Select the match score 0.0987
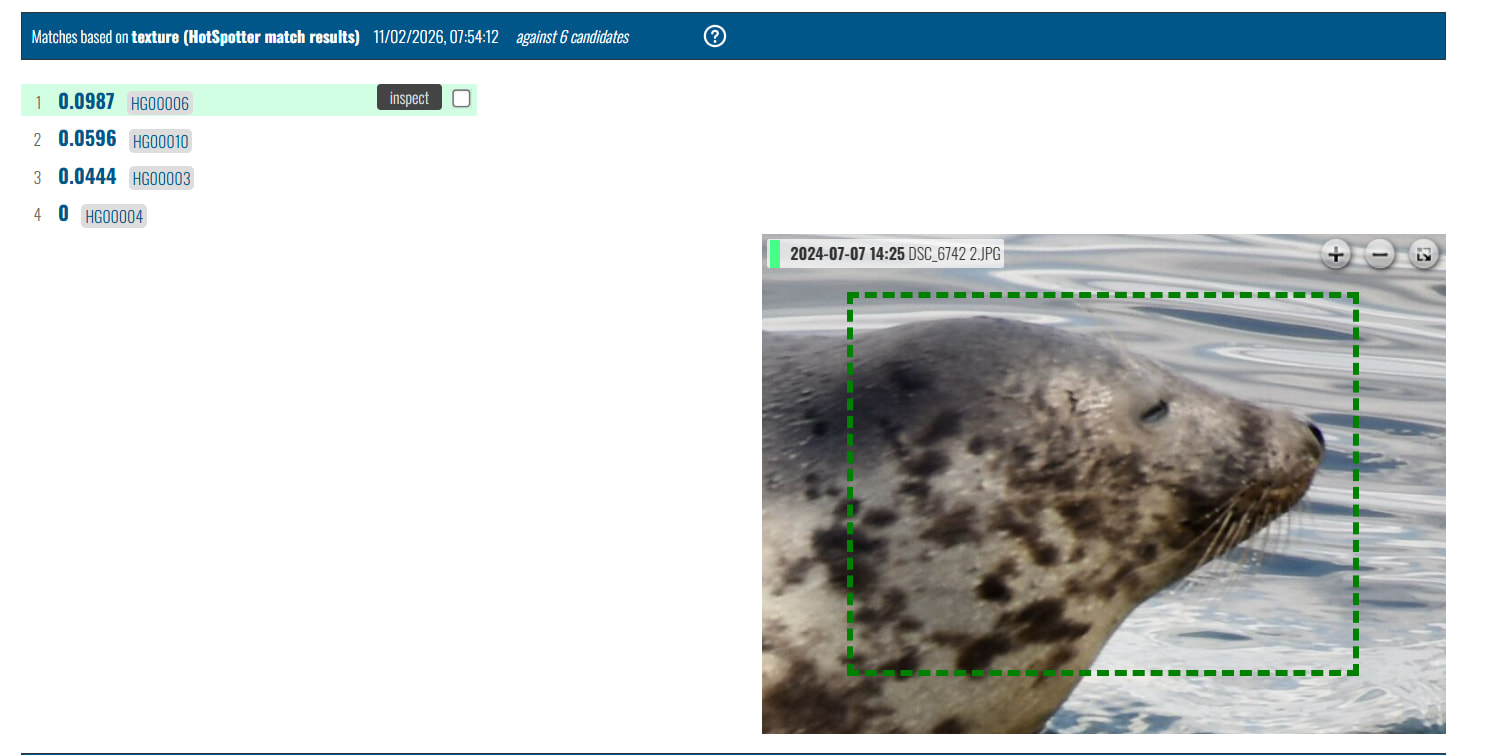The height and width of the screenshot is (755, 1489). pyautogui.click(x=86, y=101)
